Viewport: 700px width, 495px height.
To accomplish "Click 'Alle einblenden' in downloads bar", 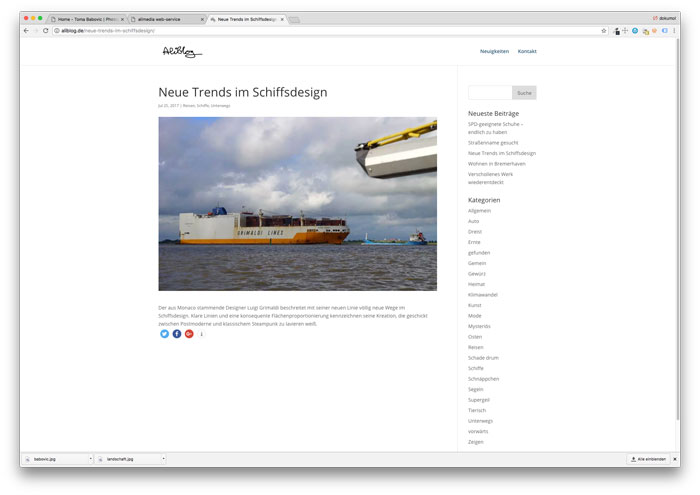I will (x=648, y=459).
